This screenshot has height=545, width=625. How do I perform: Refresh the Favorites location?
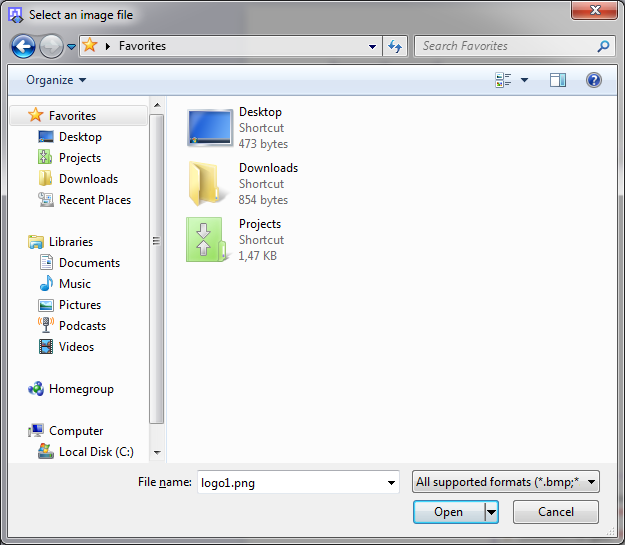(x=395, y=46)
